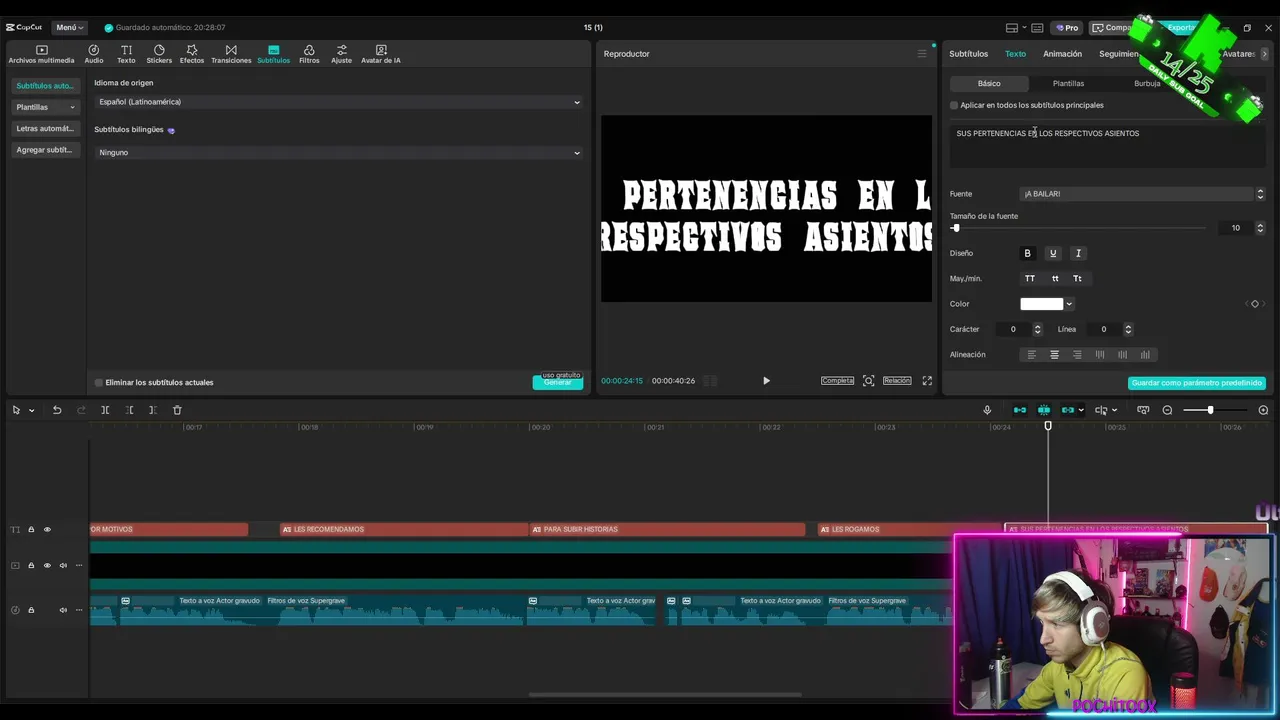Align text to the left
Viewport: 1280px width, 720px height.
tap(1032, 355)
